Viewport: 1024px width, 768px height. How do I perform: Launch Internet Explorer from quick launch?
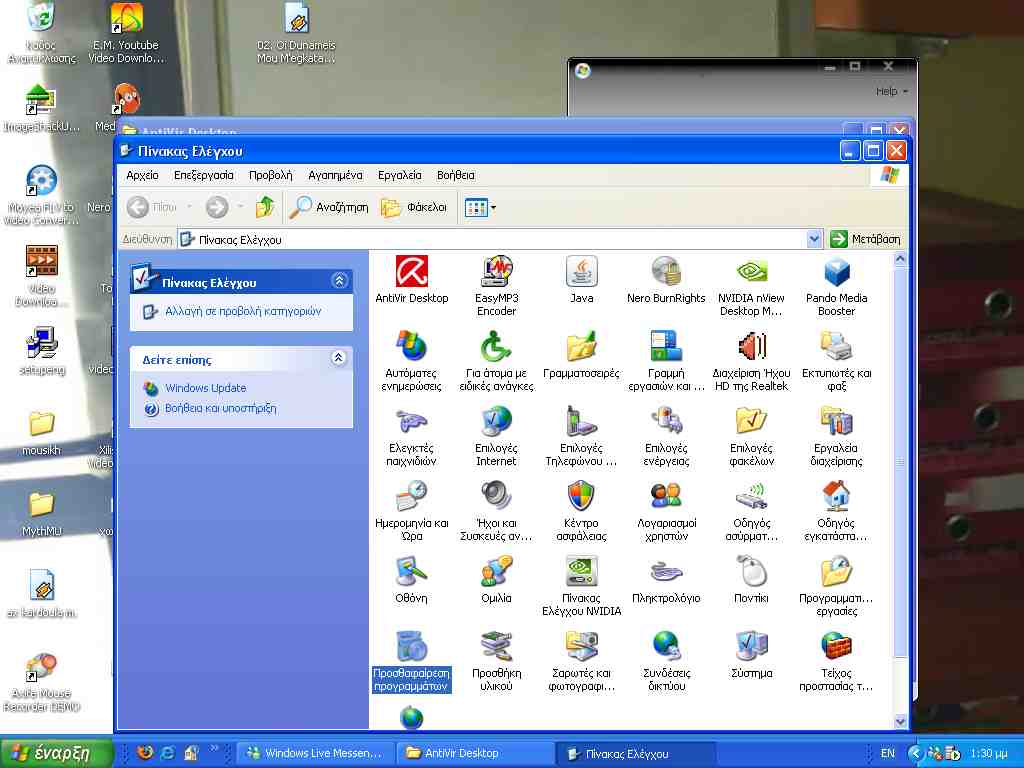tap(168, 753)
